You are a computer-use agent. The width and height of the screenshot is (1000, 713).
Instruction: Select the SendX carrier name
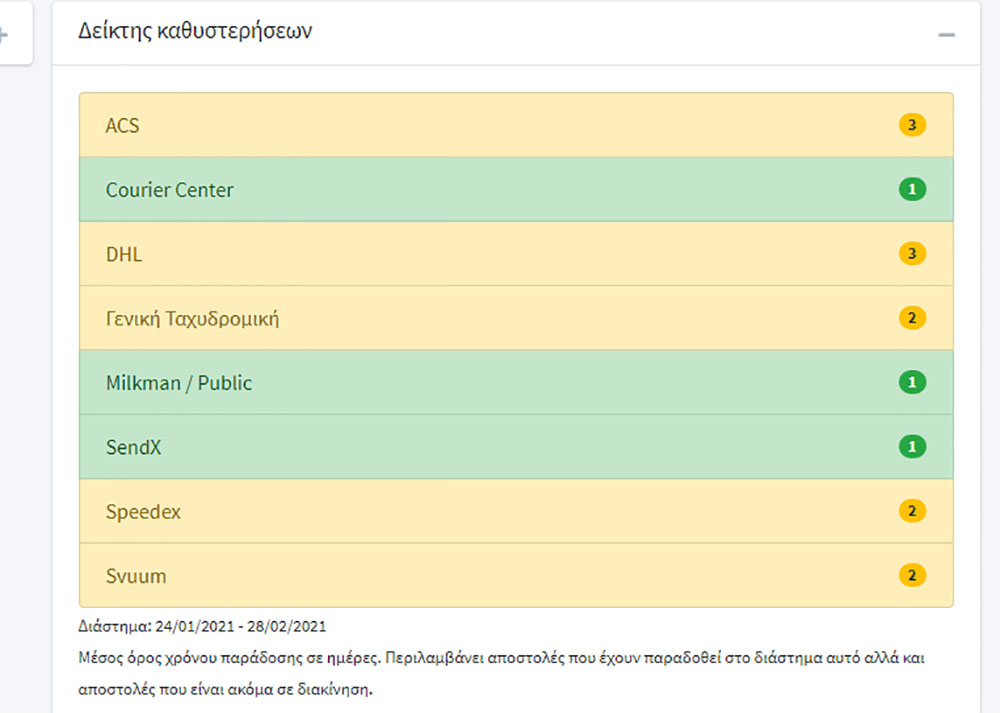133,448
